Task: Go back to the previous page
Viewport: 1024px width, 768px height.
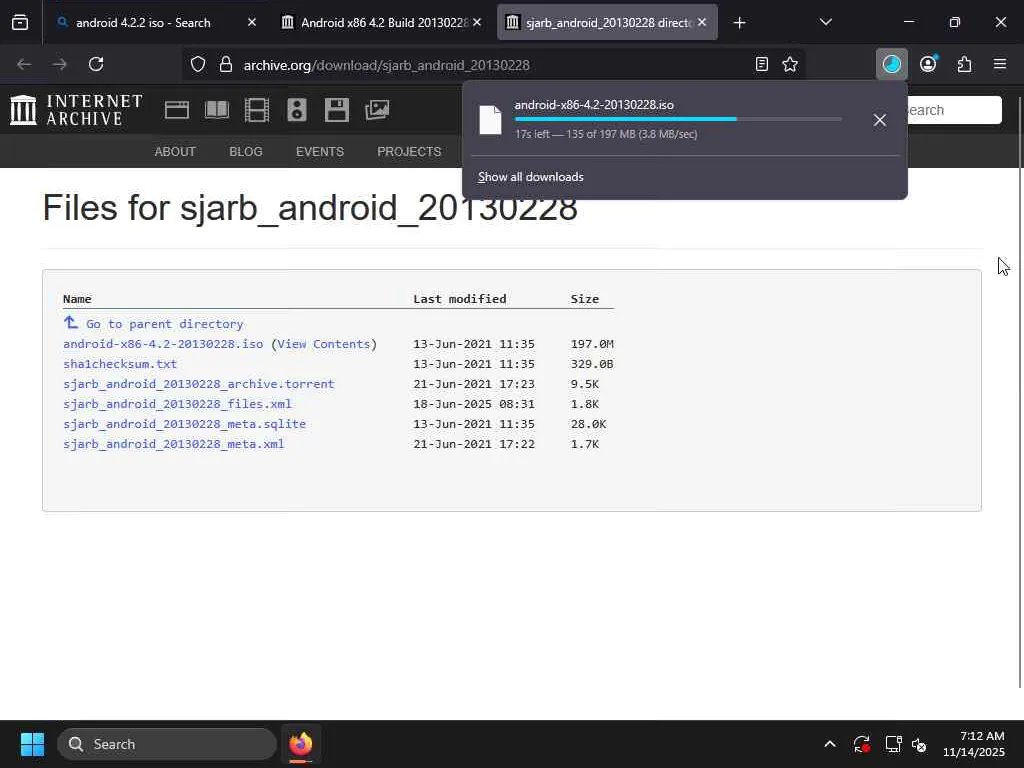Action: pyautogui.click(x=24, y=64)
